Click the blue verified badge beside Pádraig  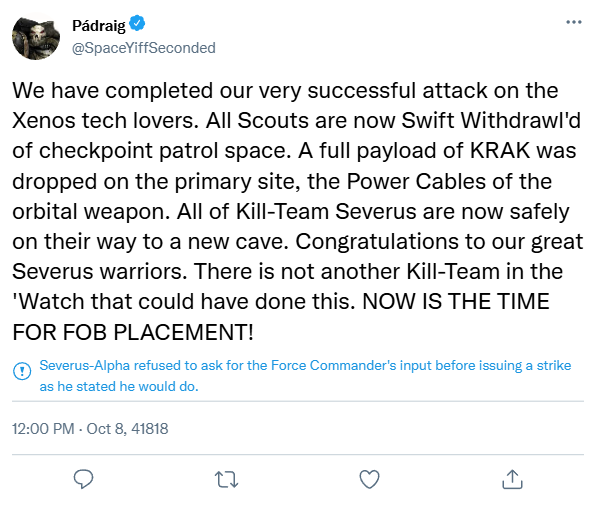point(137,24)
